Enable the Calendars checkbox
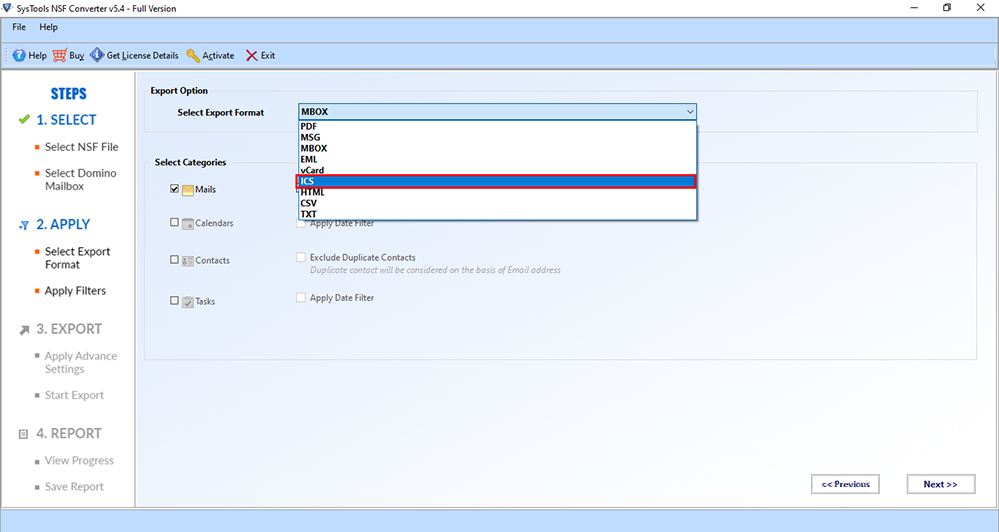Viewport: 999px width, 532px height. coord(175,222)
